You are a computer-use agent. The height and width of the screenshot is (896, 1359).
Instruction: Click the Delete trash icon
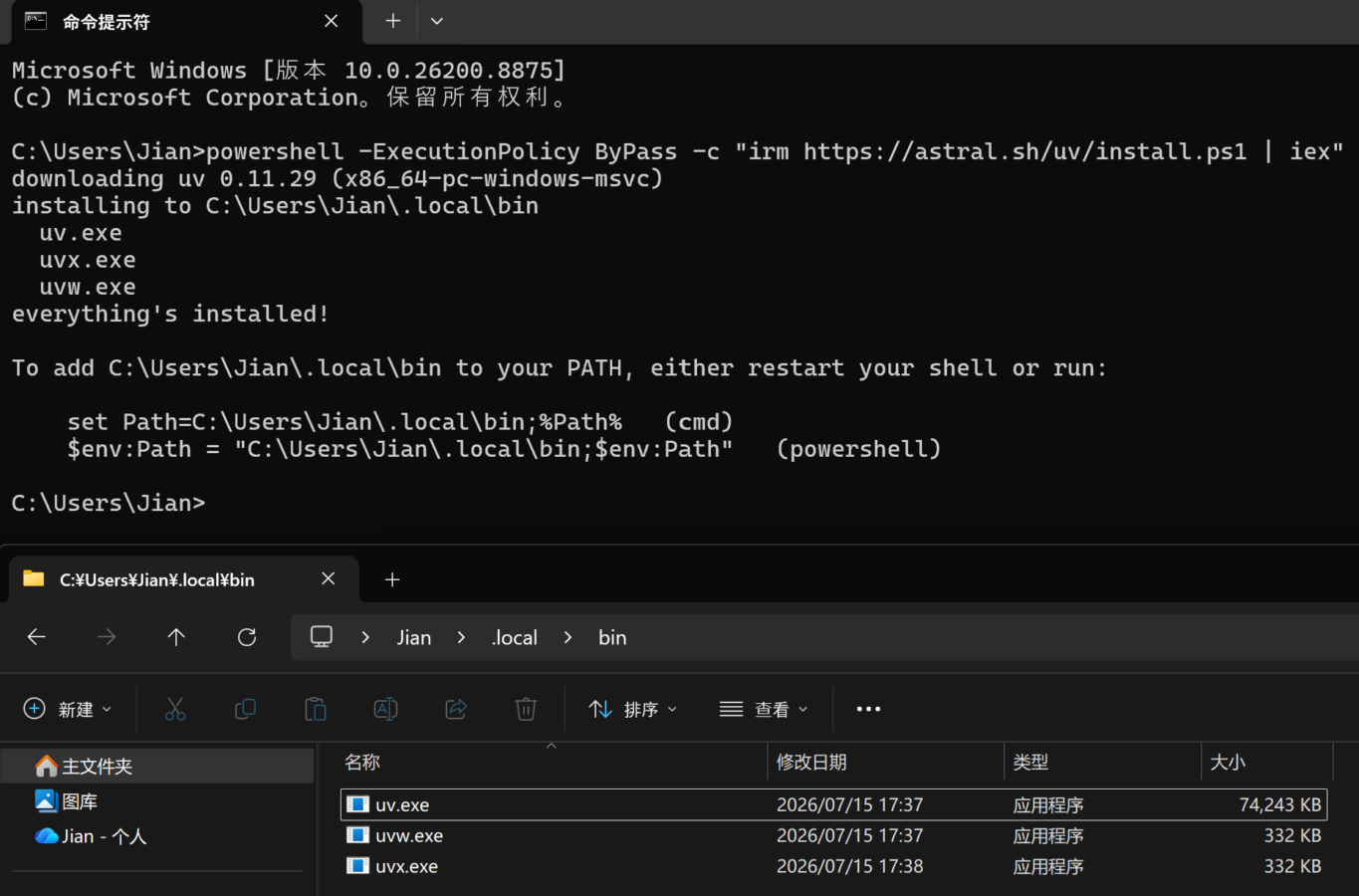526,709
